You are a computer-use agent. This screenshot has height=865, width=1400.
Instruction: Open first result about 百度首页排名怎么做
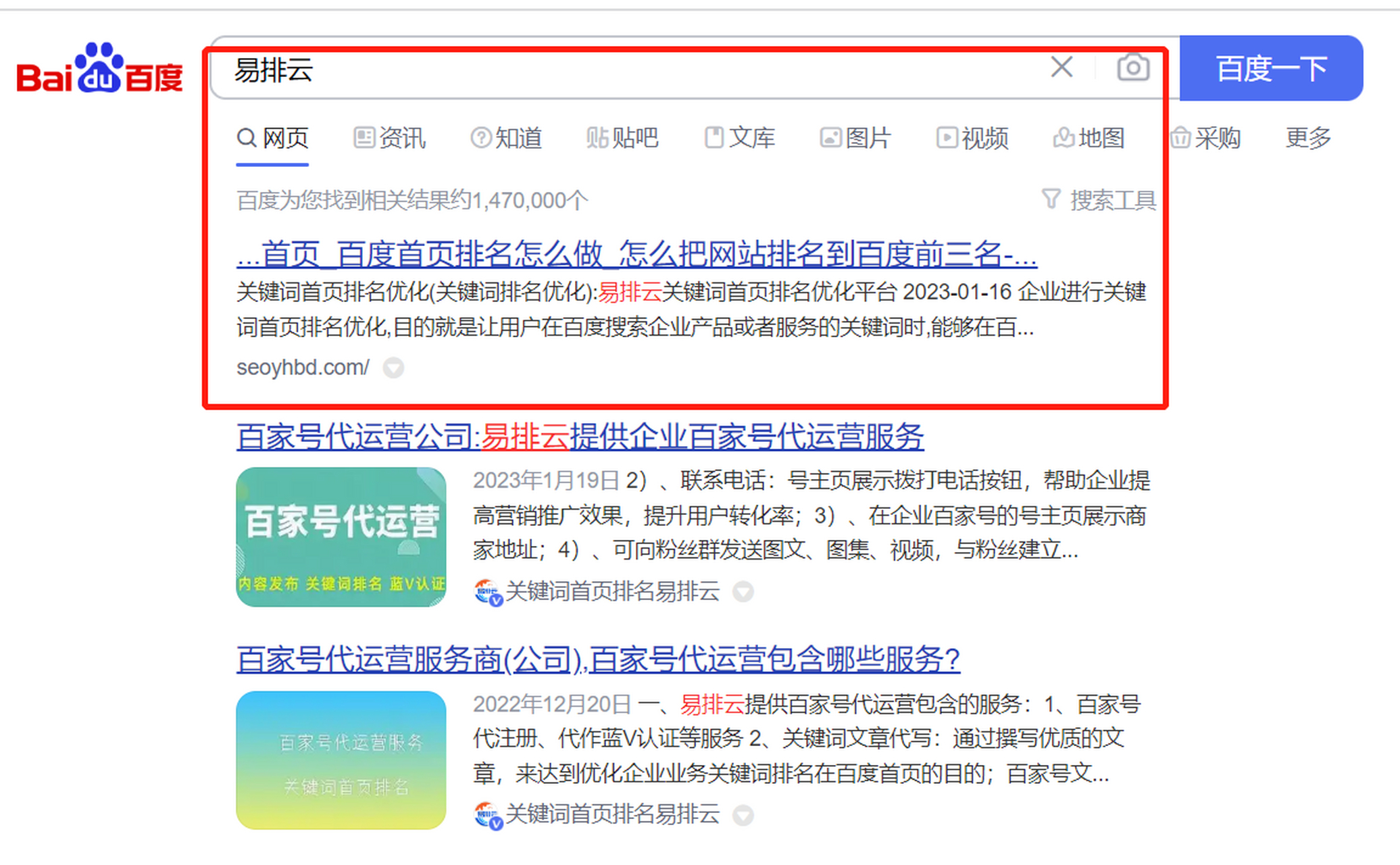click(636, 254)
